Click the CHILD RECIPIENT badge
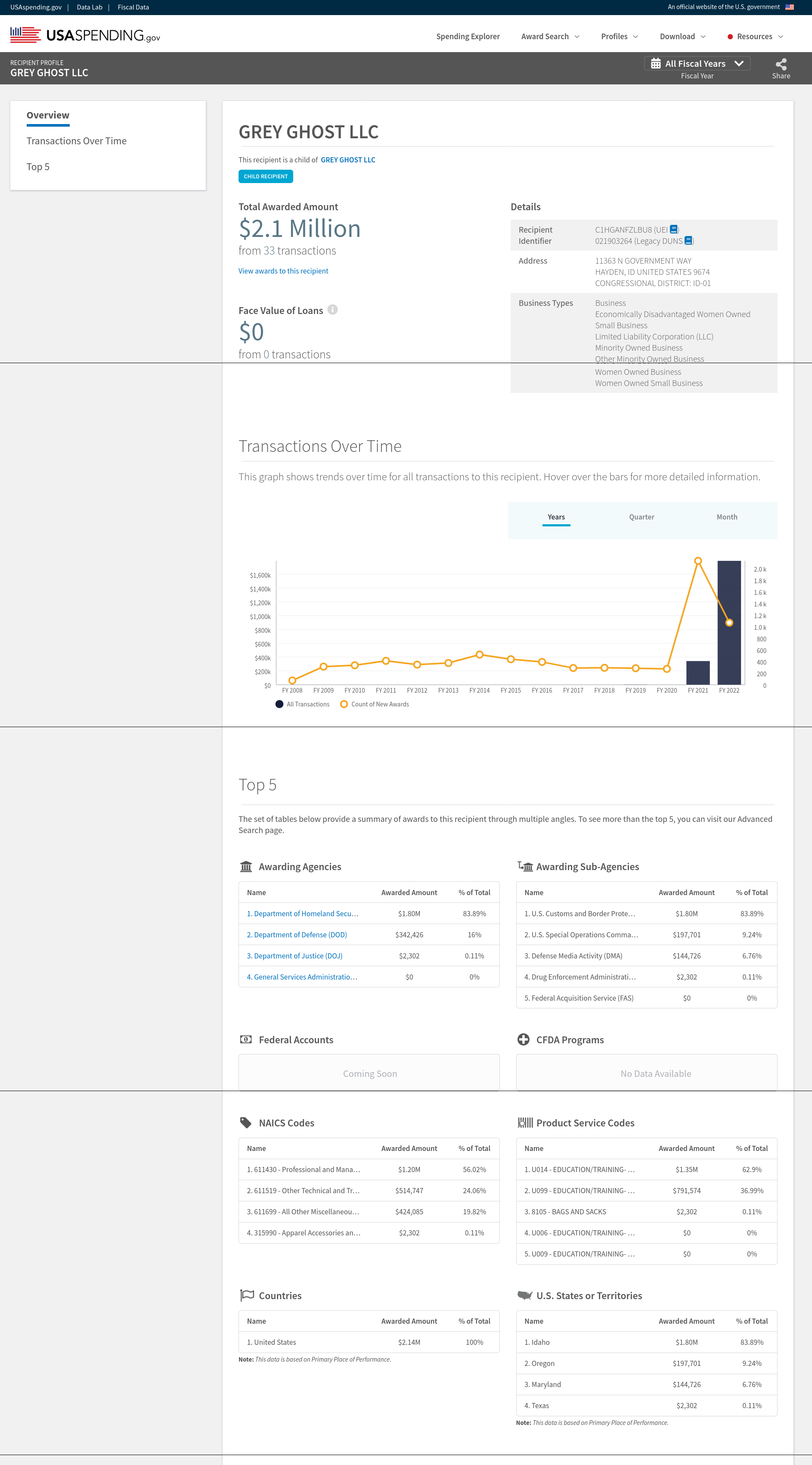812x1465 pixels. (265, 176)
